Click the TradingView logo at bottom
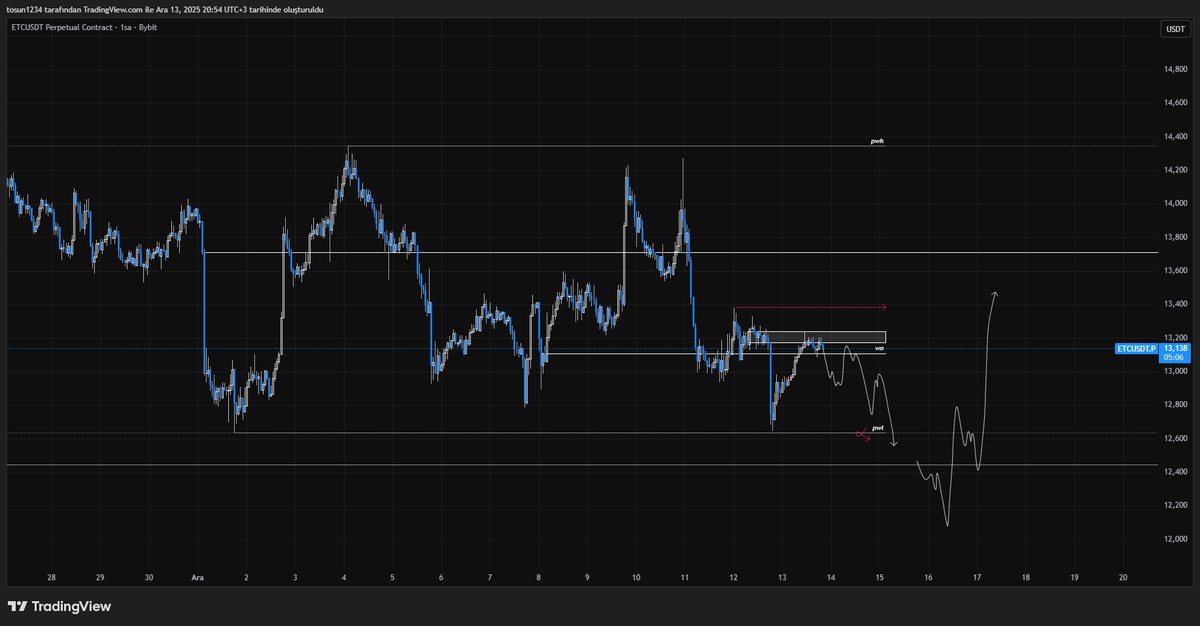This screenshot has height=626, width=1200. tap(59, 606)
